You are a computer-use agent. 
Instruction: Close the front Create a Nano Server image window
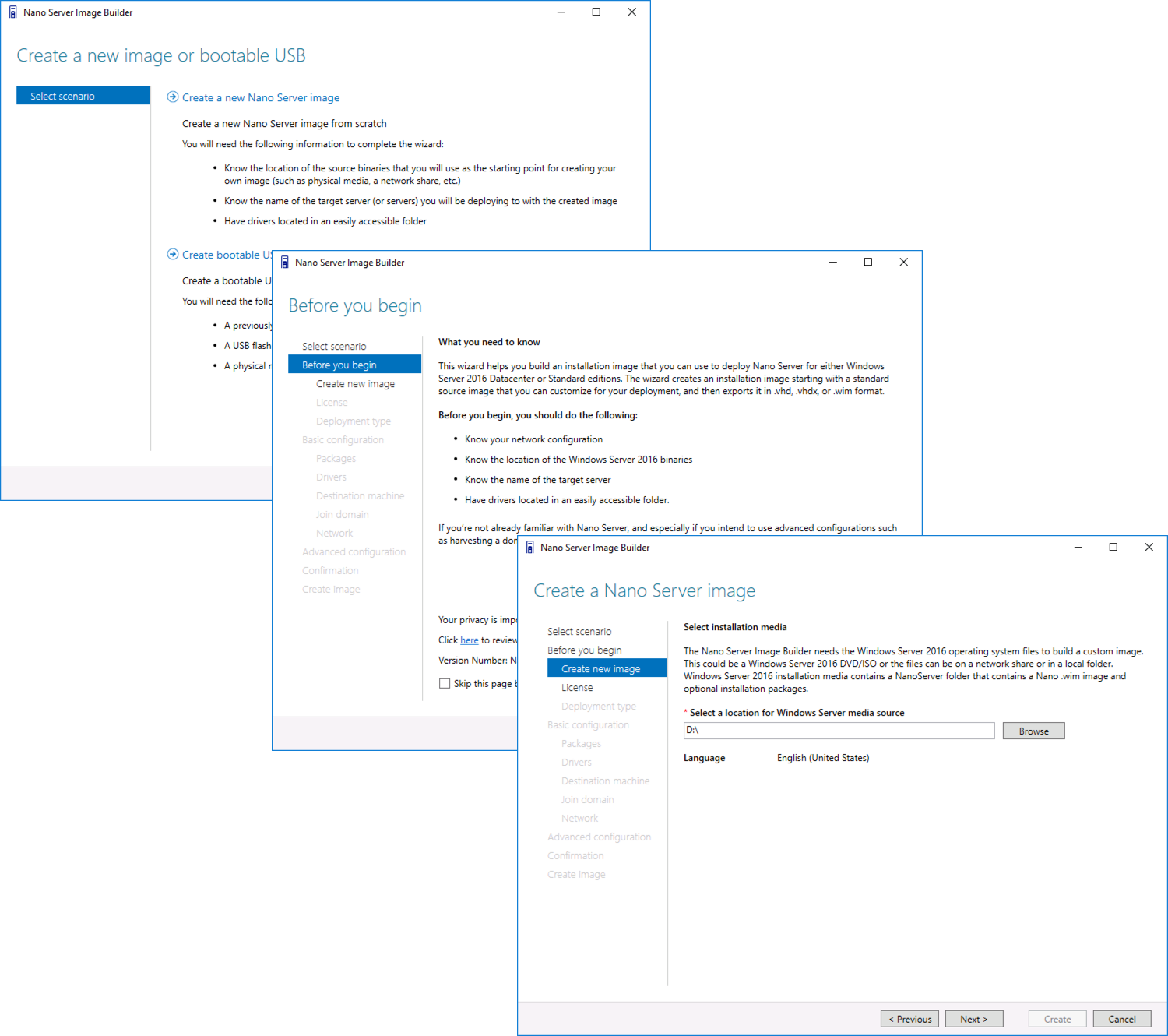(x=1149, y=547)
